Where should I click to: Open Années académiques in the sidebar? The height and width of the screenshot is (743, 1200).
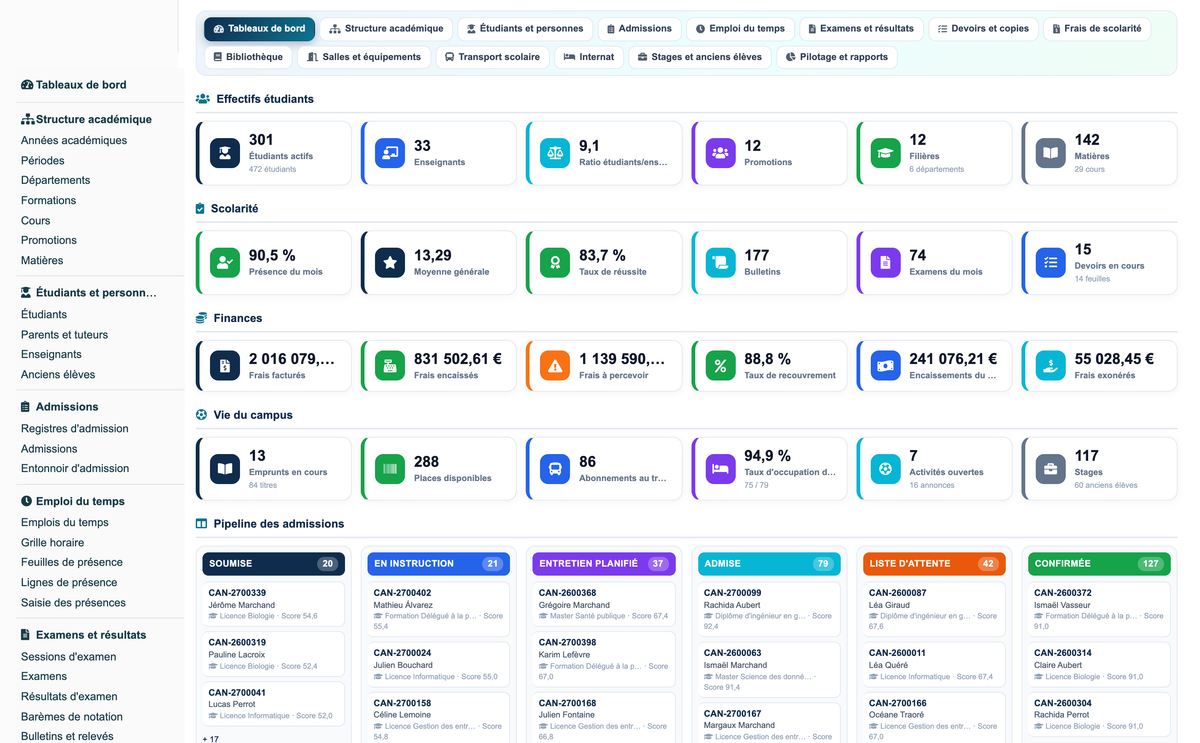click(x=74, y=141)
